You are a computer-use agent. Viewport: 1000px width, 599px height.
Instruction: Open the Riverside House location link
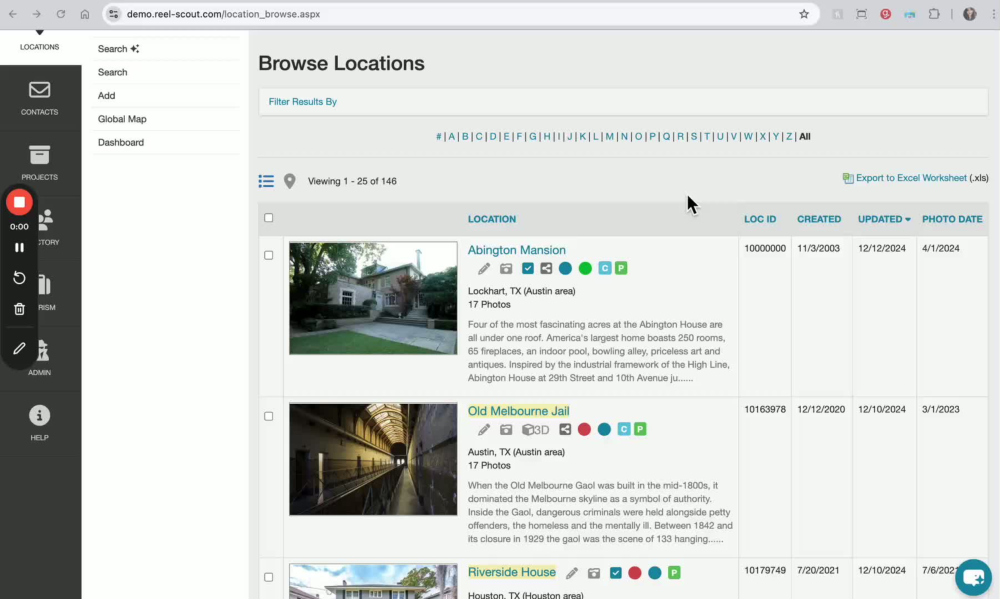(511, 572)
